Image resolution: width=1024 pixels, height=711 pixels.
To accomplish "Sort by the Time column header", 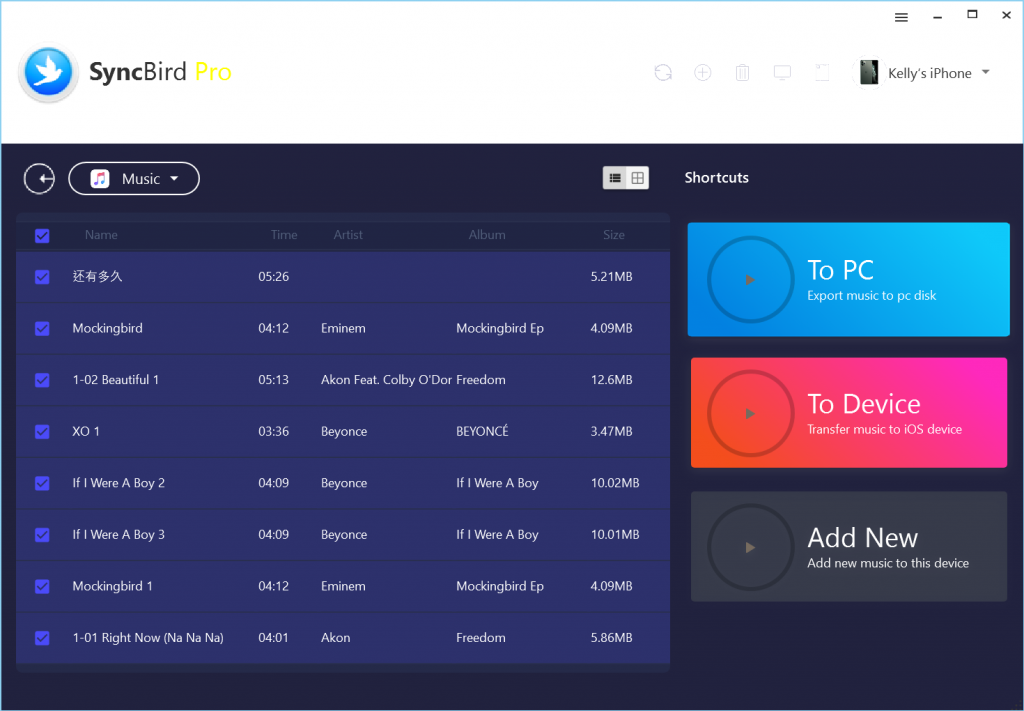I will click(x=284, y=235).
